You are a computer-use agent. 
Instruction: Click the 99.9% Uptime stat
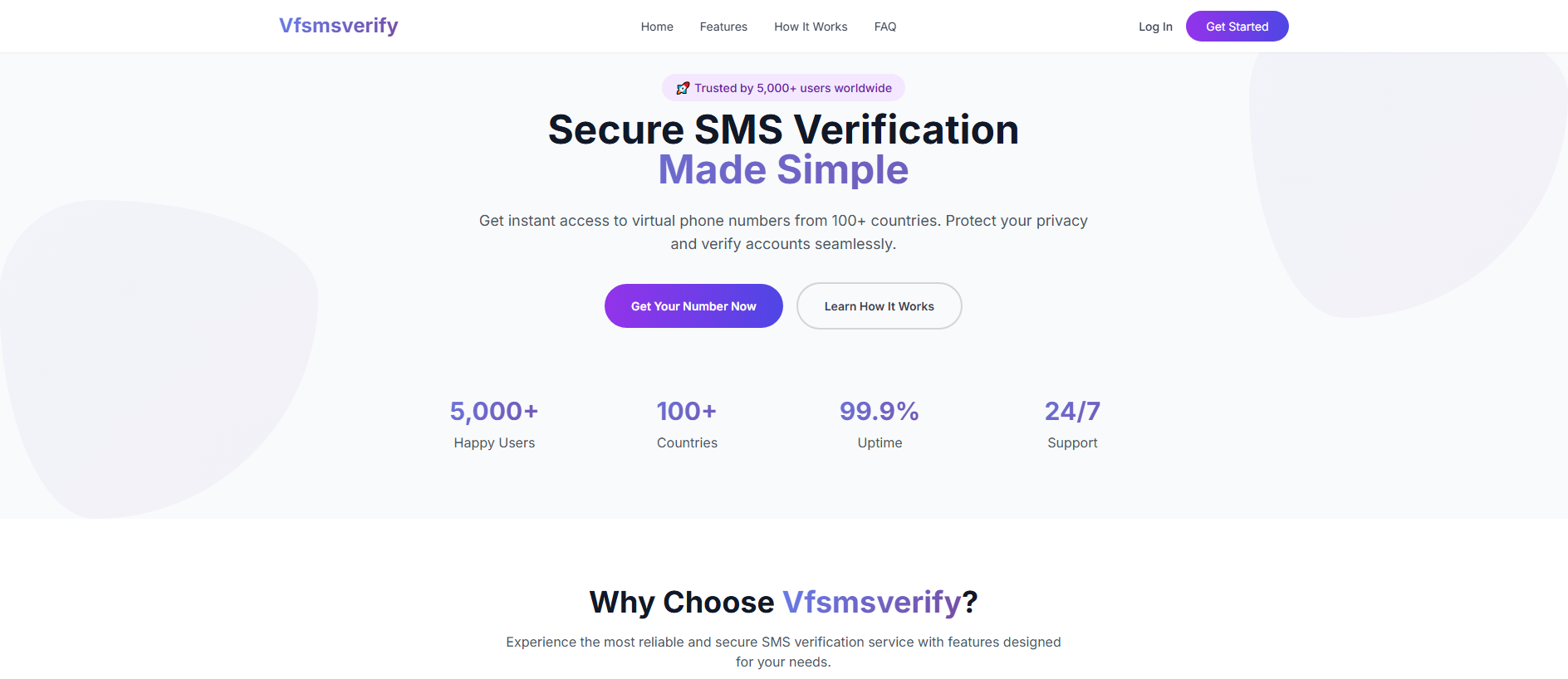coord(880,424)
